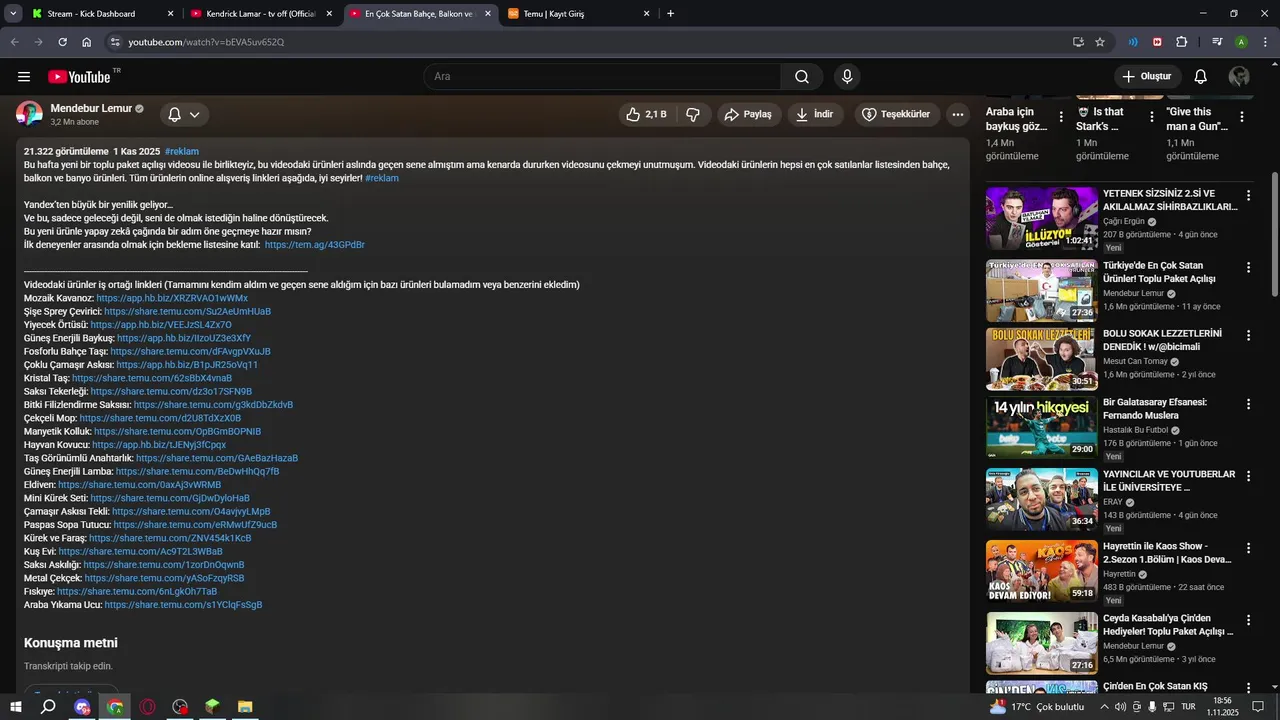Viewport: 1280px width, 720px height.
Task: Open File Explorer from the taskbar
Action: click(x=245, y=706)
